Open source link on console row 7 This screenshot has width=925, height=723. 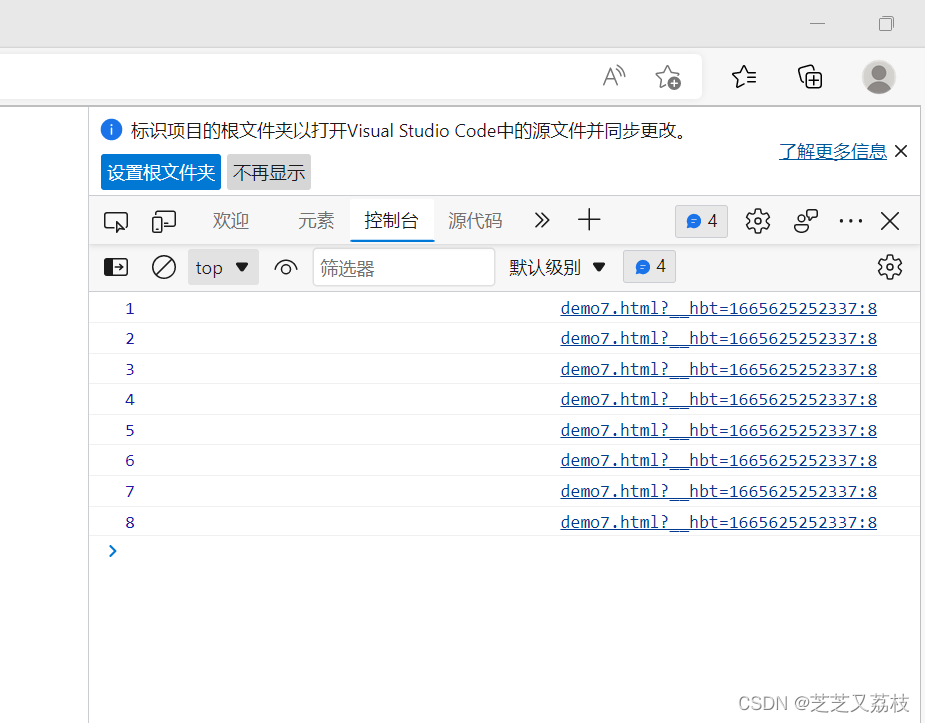[718, 491]
